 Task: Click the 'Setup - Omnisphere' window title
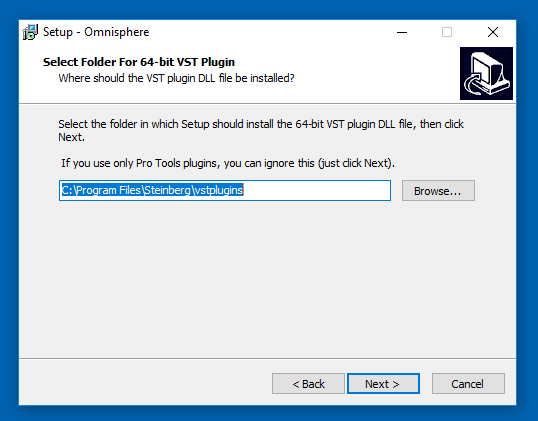[96, 32]
